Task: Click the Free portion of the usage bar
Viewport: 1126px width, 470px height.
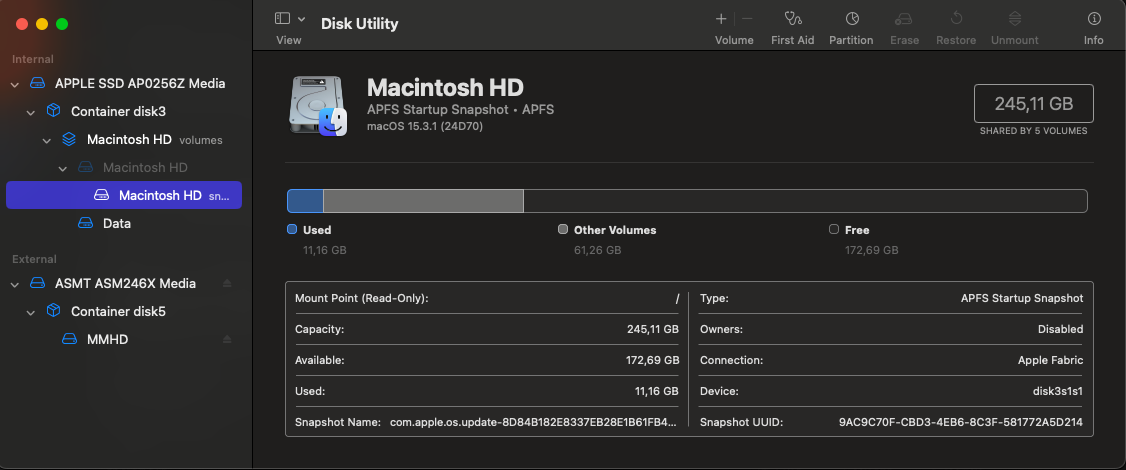Action: coord(805,201)
